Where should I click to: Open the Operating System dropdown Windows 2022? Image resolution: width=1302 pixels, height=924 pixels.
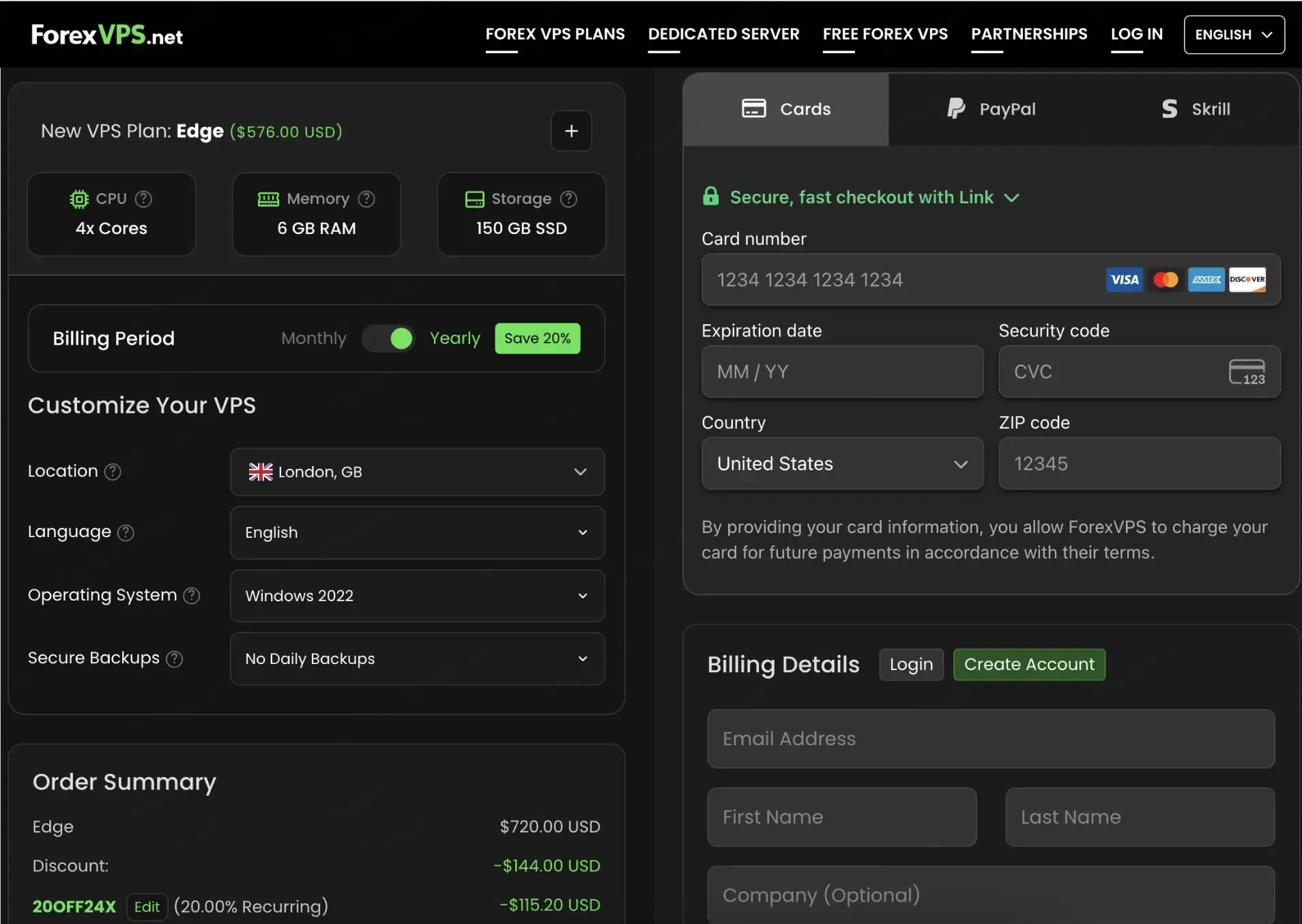[x=417, y=596]
